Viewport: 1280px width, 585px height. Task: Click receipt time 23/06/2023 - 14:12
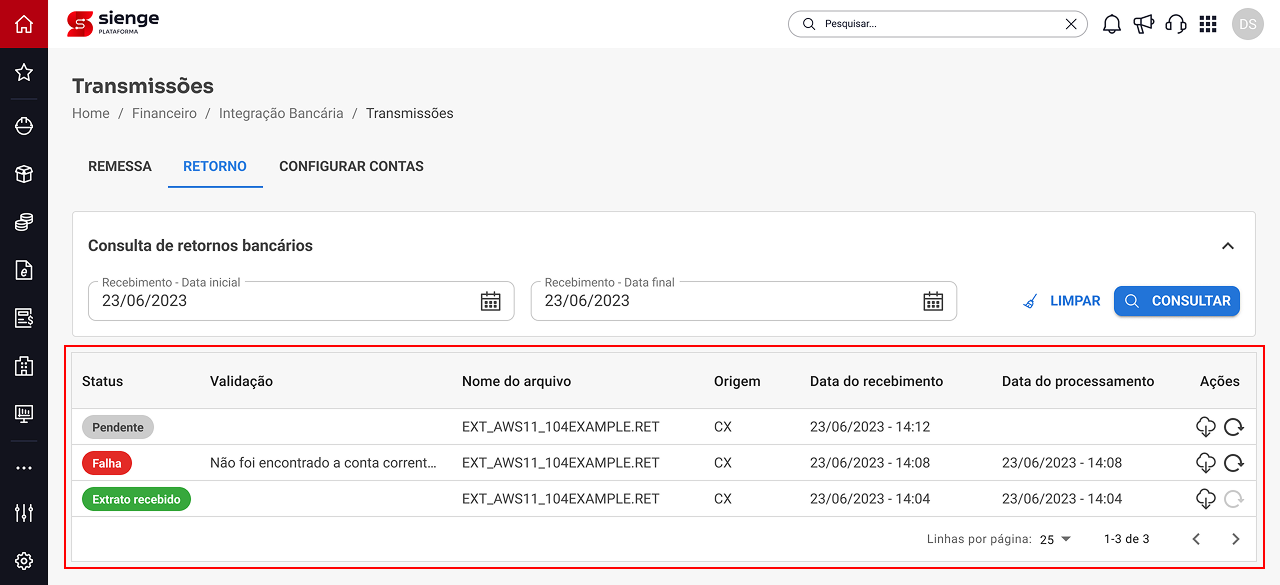[870, 427]
